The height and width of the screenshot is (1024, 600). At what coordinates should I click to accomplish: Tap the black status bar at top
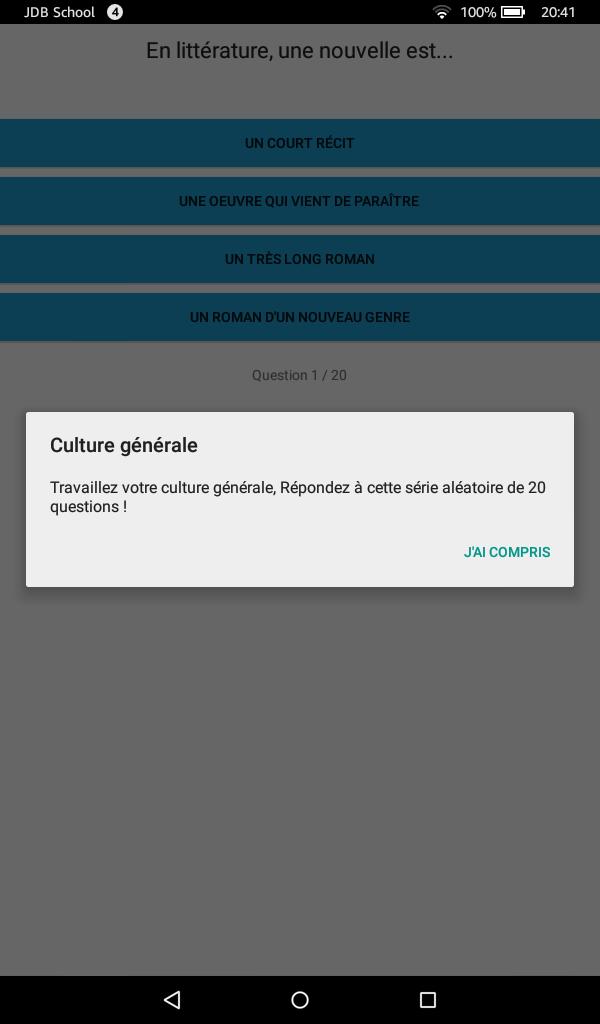point(300,12)
